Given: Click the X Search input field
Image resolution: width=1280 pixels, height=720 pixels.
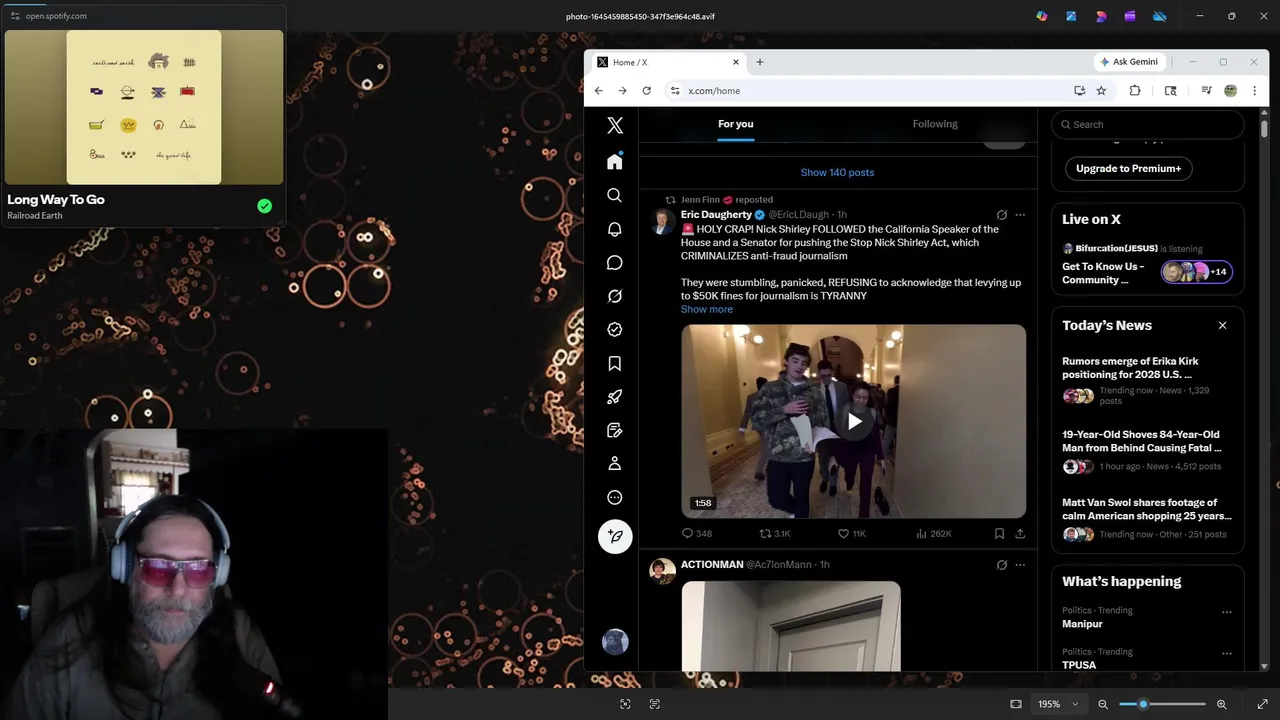Looking at the screenshot, I should (1147, 125).
